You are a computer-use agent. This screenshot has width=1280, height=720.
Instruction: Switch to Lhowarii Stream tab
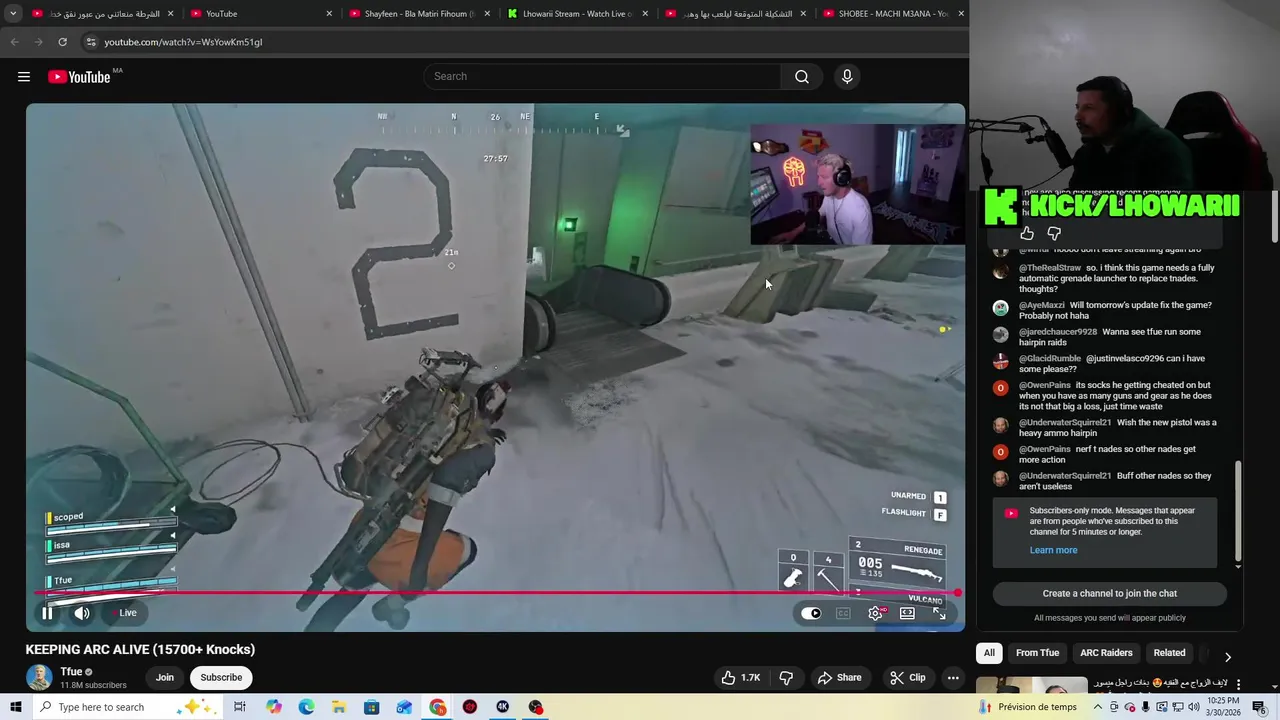click(577, 14)
